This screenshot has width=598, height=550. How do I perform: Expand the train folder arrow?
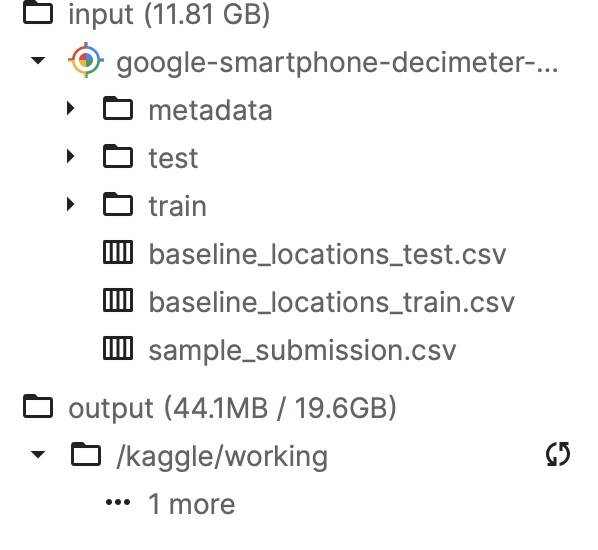coord(70,204)
